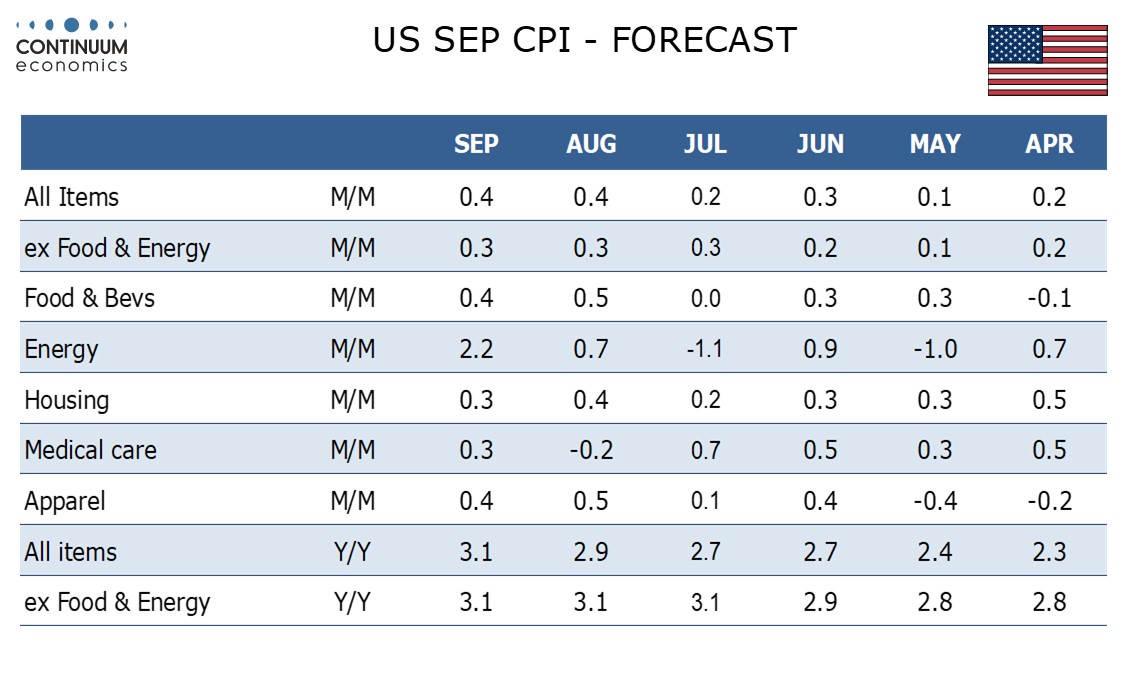Image resolution: width=1134 pixels, height=680 pixels.
Task: Select the AUG column header
Action: 591,144
